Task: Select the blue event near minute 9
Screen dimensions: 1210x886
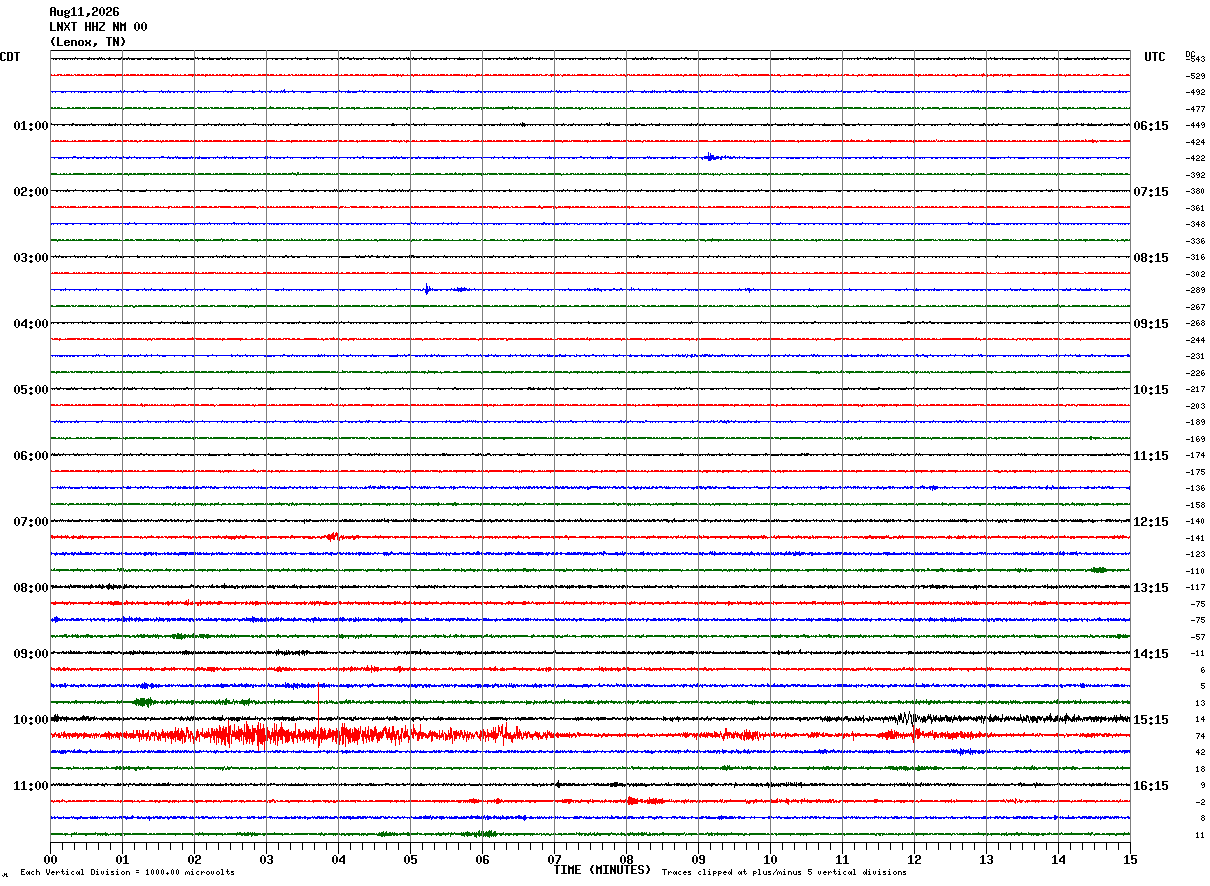Action: tap(712, 157)
